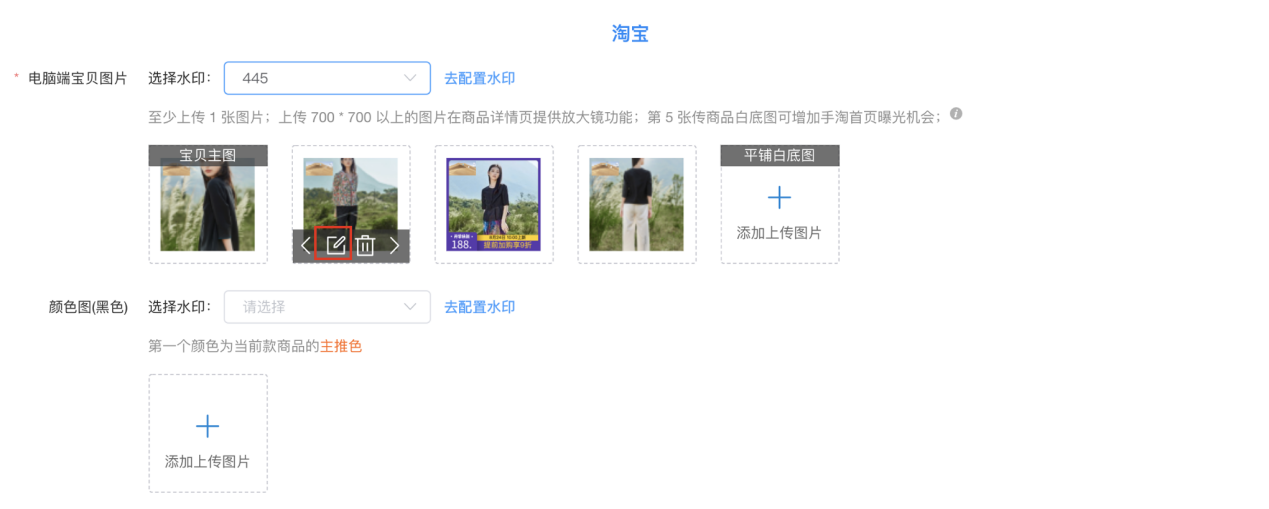Show info tooltip icon after upload hint

pyautogui.click(x=956, y=114)
